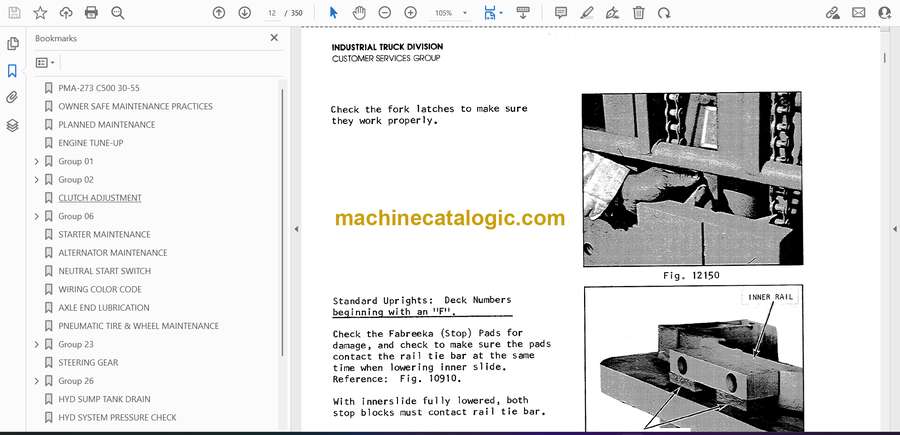
Task: Open the Attachments paperclip panel
Action: coord(12,98)
